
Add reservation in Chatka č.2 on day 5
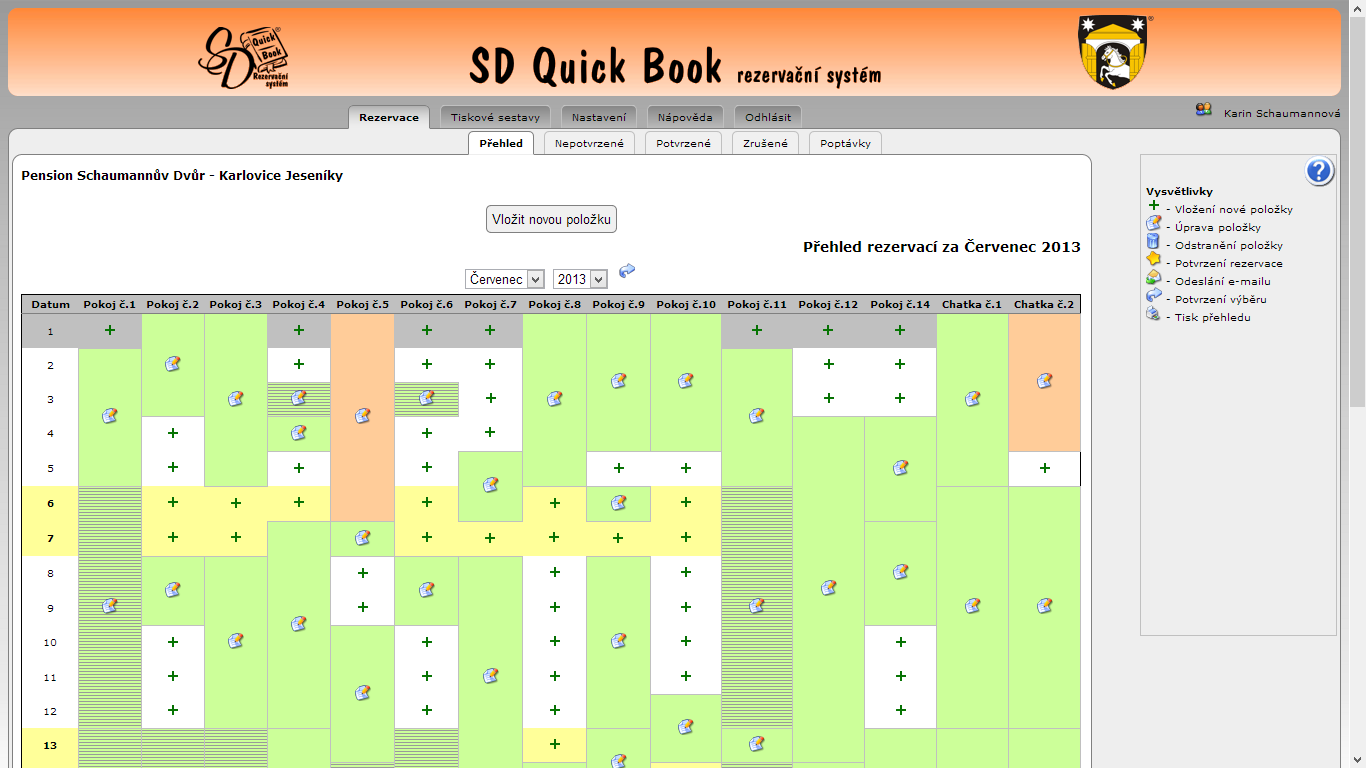coord(1045,468)
